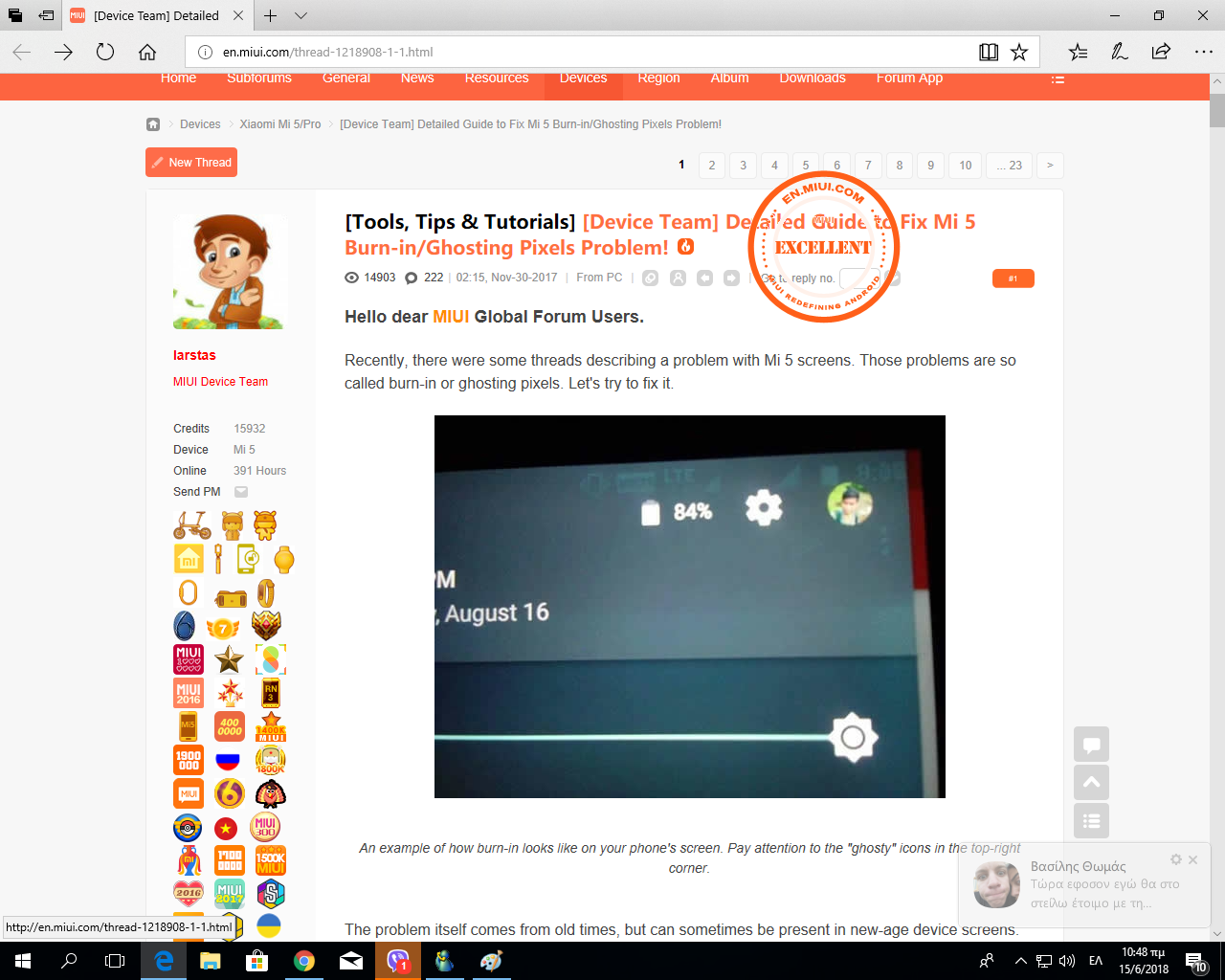
Task: Open Edge Share icon in toolbar
Action: tap(1161, 52)
